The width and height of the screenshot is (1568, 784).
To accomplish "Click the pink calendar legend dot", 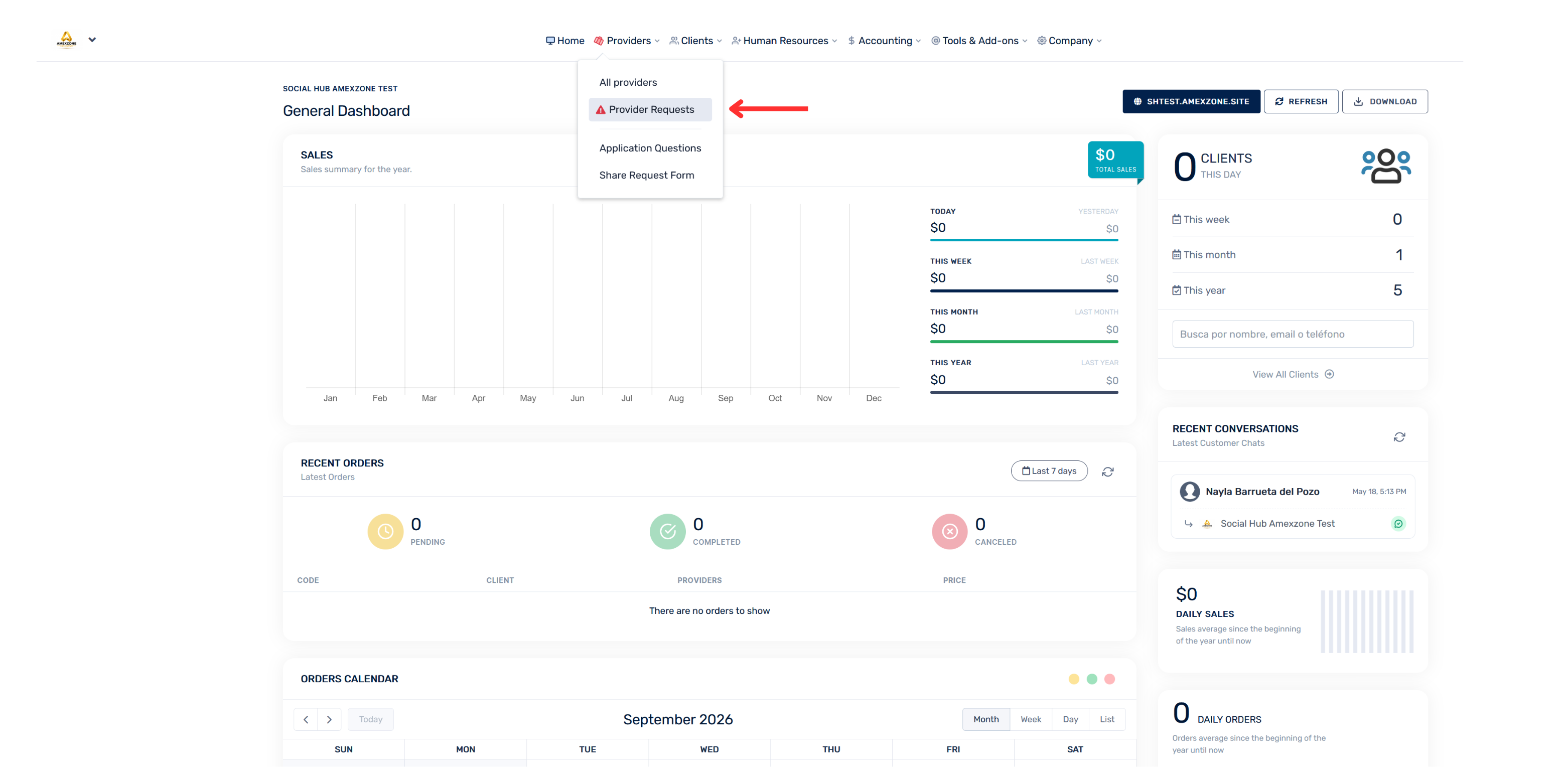I will click(x=1110, y=679).
